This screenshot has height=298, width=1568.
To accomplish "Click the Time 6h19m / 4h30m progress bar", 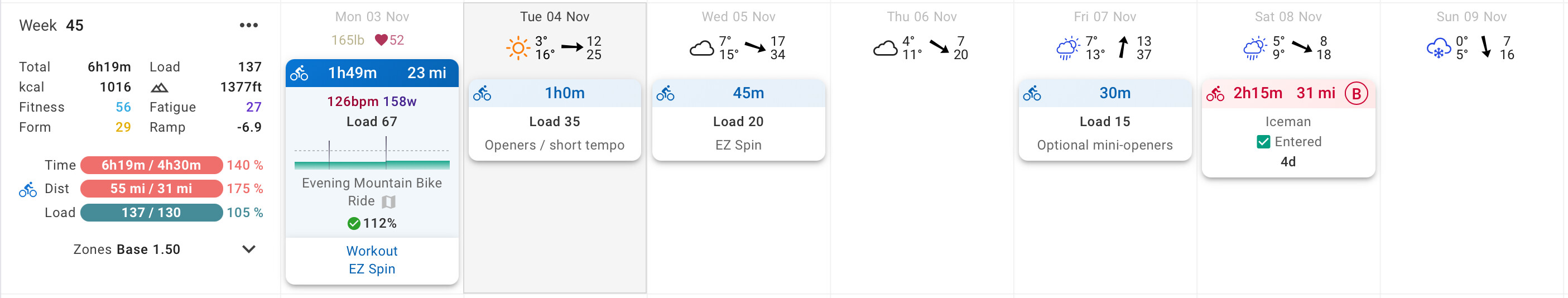I will [x=151, y=165].
